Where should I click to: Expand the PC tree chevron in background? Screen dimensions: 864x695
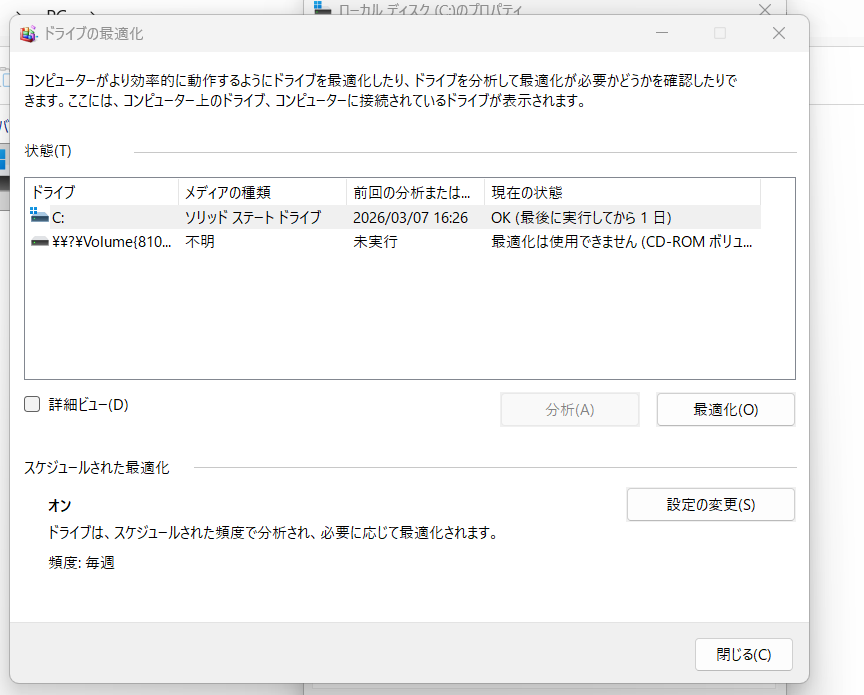click(19, 13)
